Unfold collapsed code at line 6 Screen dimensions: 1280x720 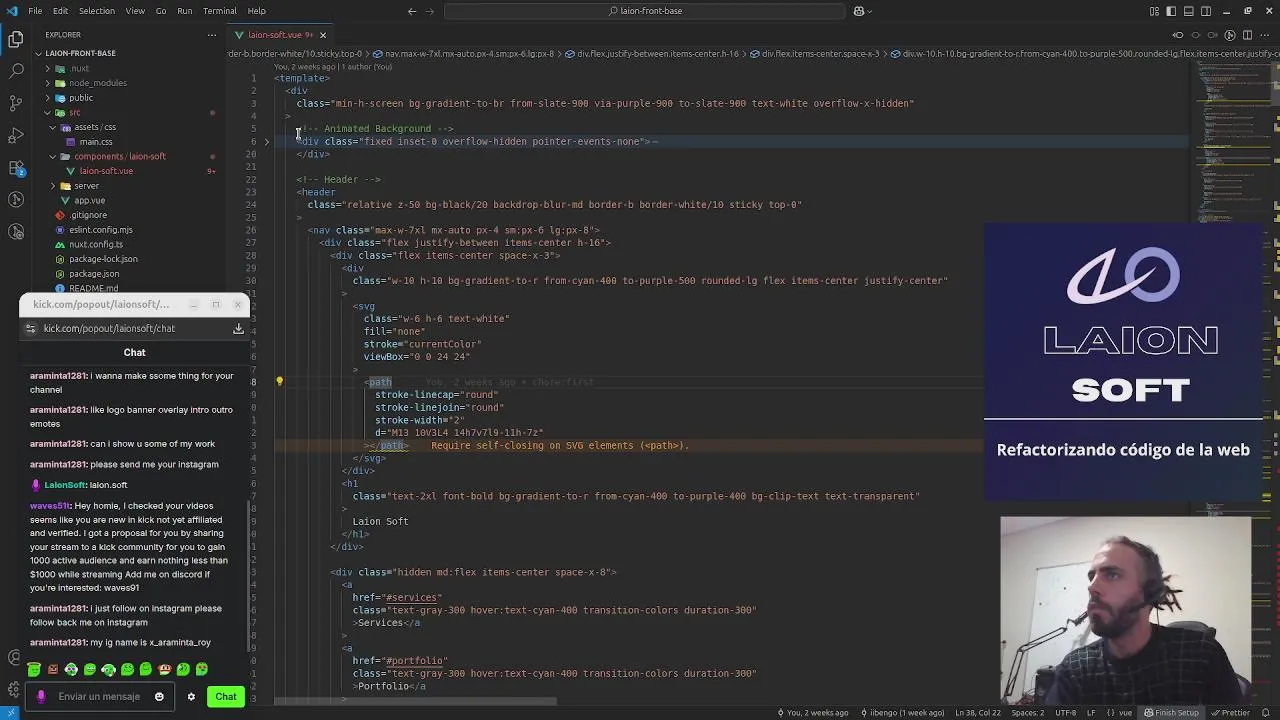click(266, 142)
